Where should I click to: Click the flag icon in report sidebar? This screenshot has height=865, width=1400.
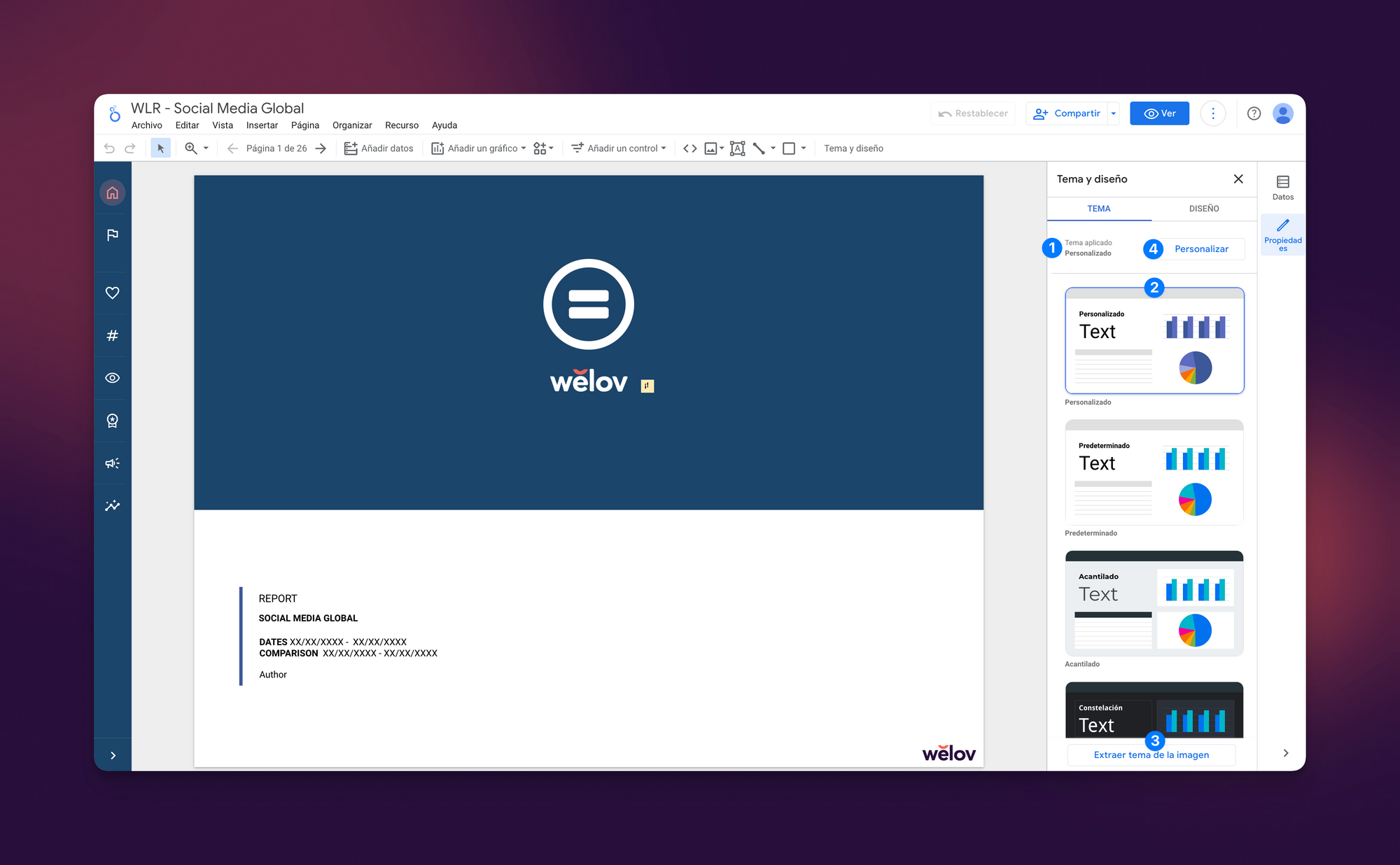coord(113,235)
